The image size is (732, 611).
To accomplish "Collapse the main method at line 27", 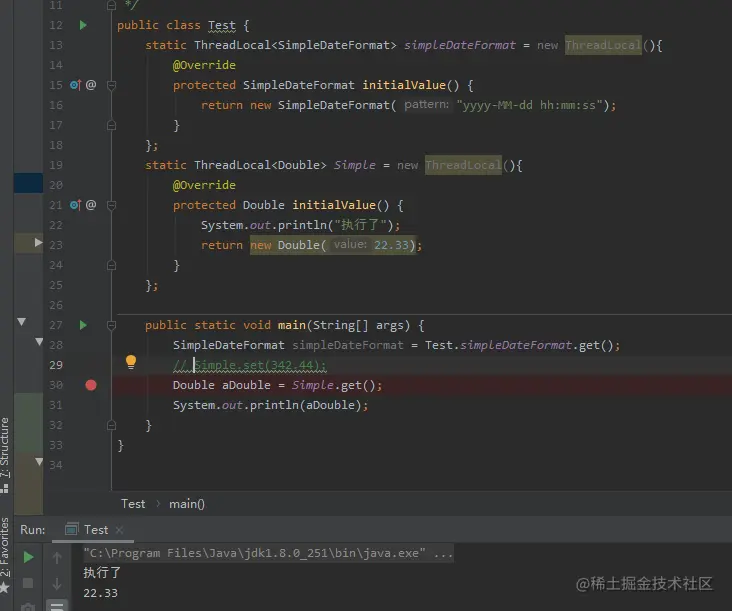I will (x=111, y=325).
